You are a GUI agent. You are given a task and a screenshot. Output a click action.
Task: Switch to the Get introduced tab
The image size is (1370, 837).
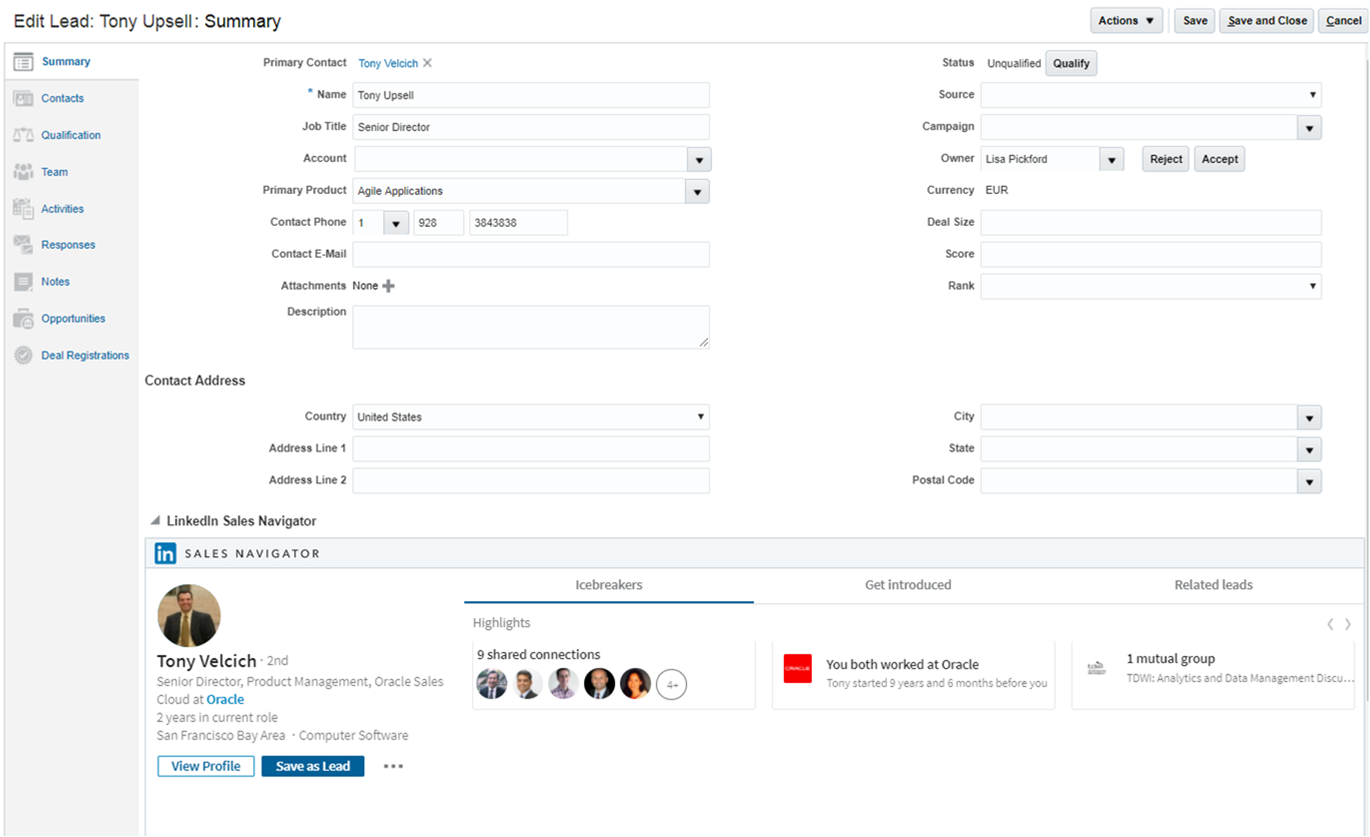907,585
